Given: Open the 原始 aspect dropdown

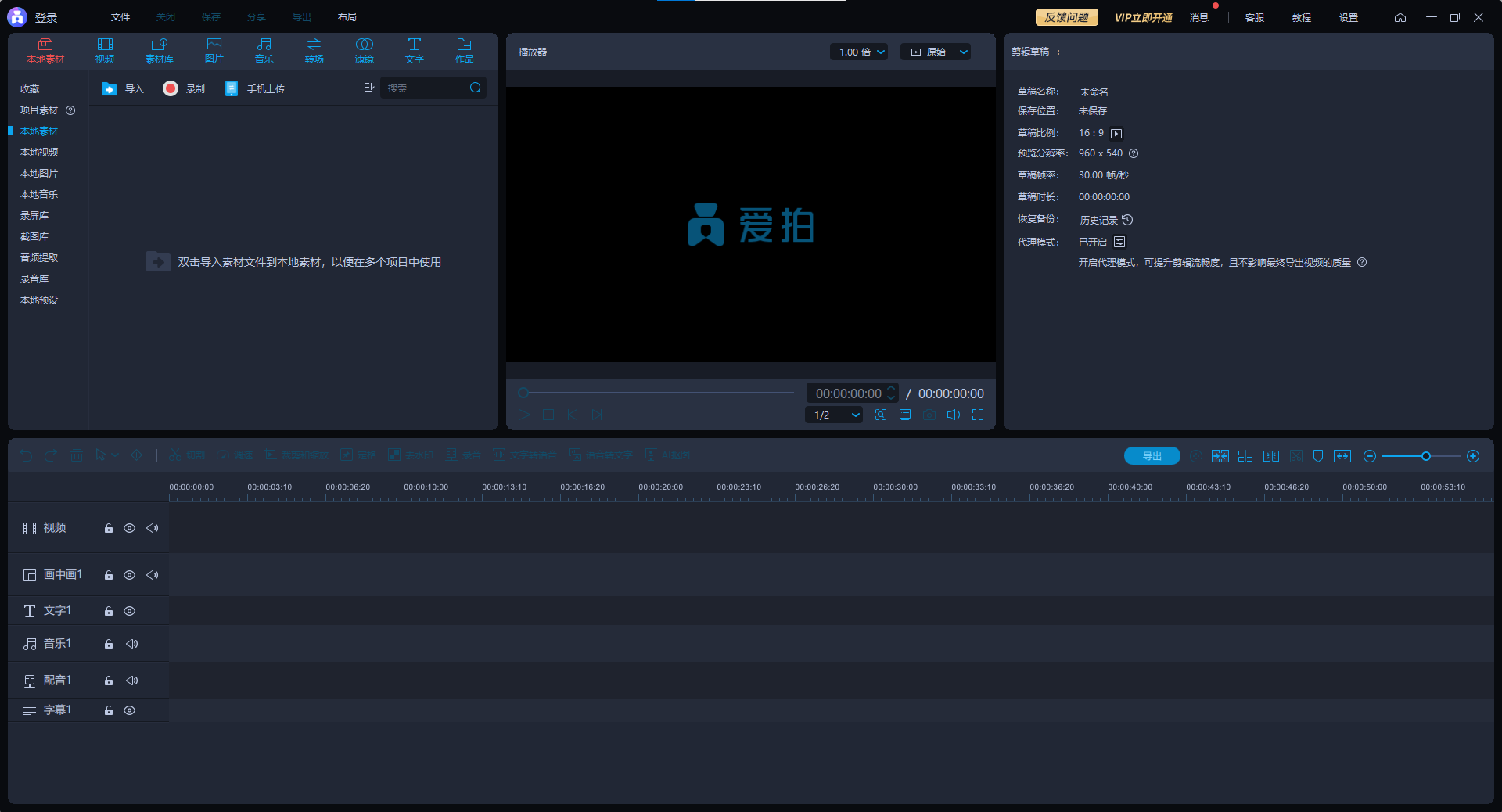Looking at the screenshot, I should pyautogui.click(x=936, y=52).
